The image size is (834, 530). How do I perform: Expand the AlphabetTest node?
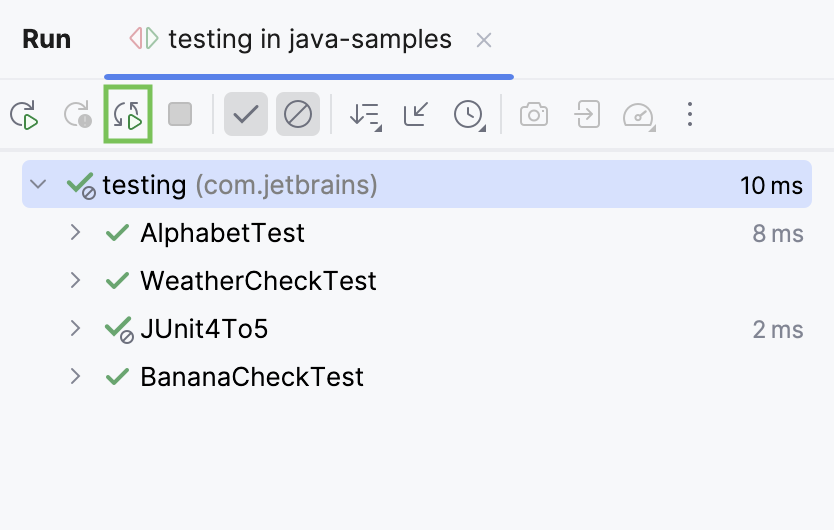(x=75, y=233)
